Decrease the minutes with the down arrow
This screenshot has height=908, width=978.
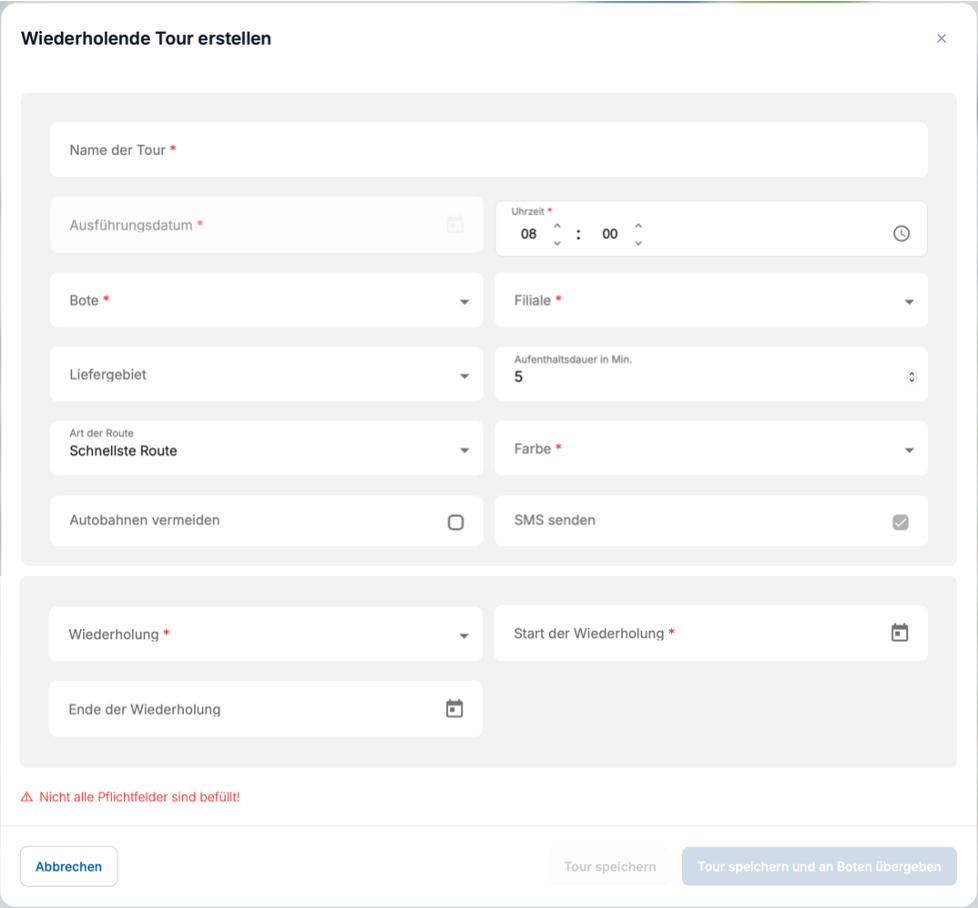(x=638, y=243)
